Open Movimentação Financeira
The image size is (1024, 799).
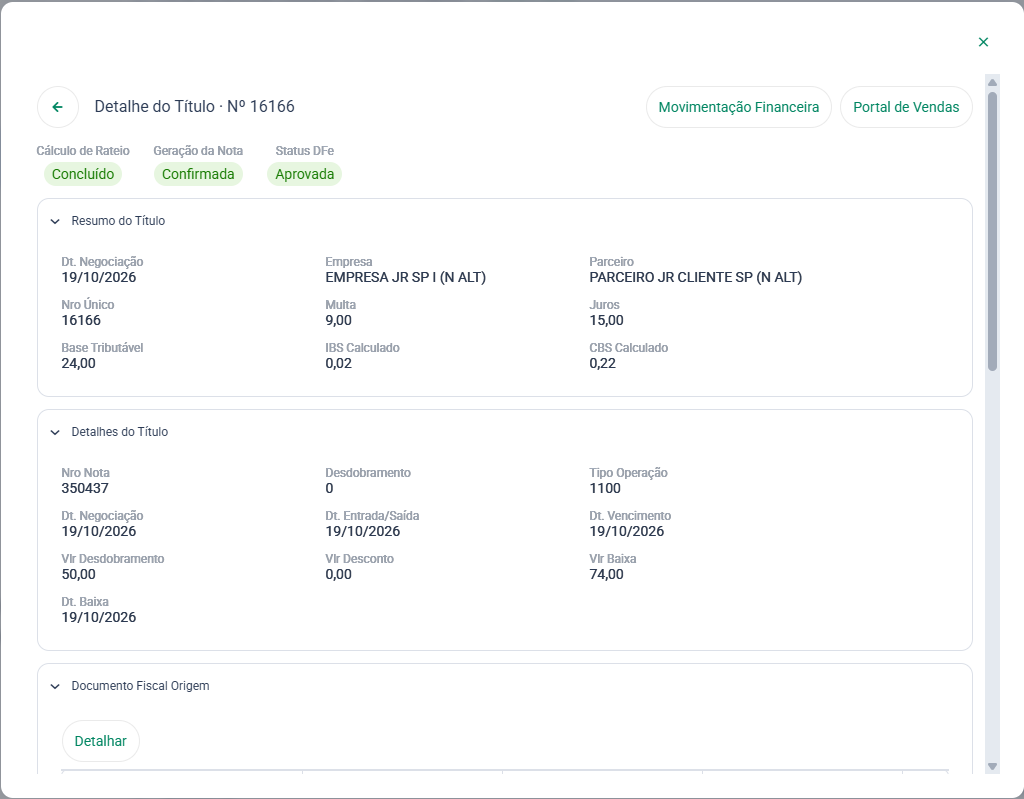739,107
